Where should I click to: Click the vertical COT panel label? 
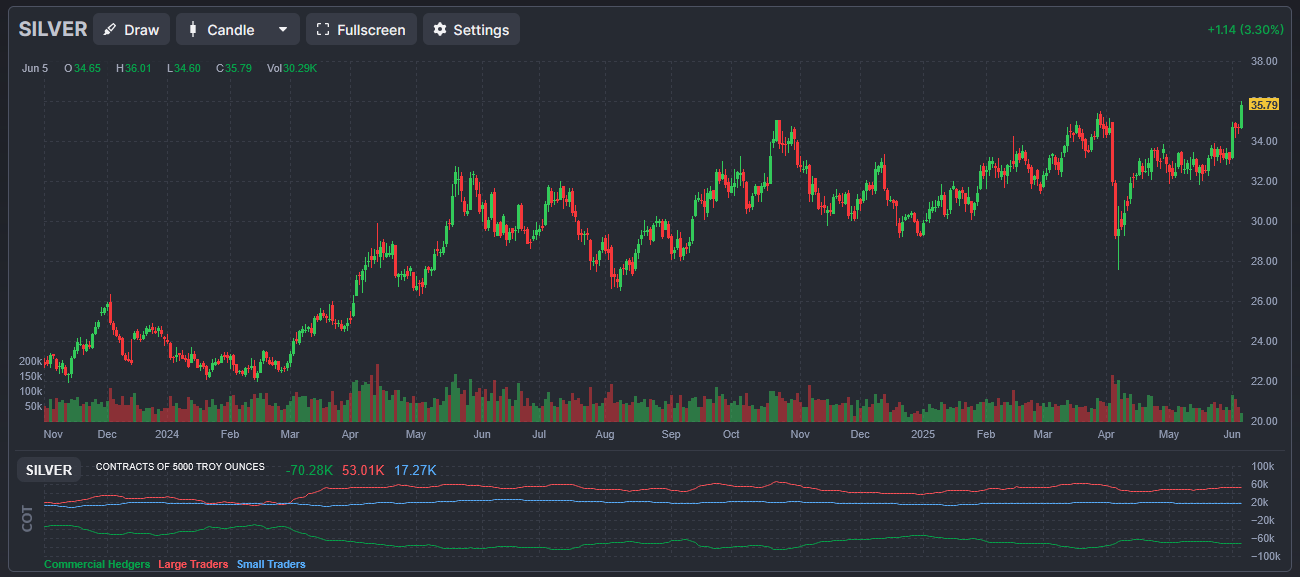coord(27,517)
